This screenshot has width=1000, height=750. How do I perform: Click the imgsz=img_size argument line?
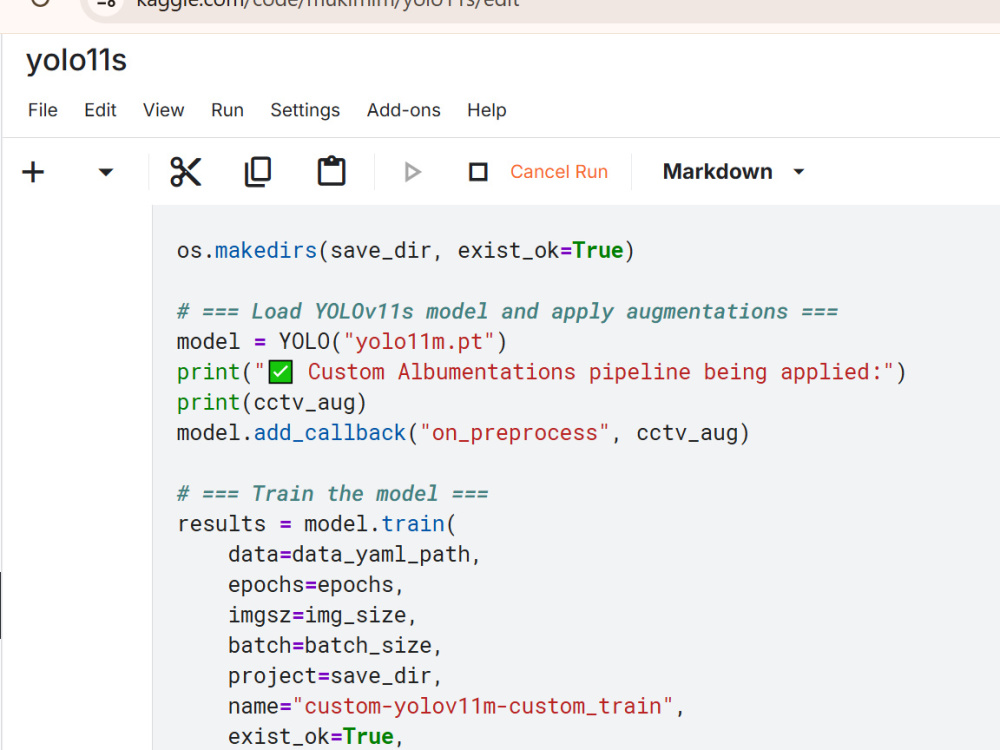(322, 615)
